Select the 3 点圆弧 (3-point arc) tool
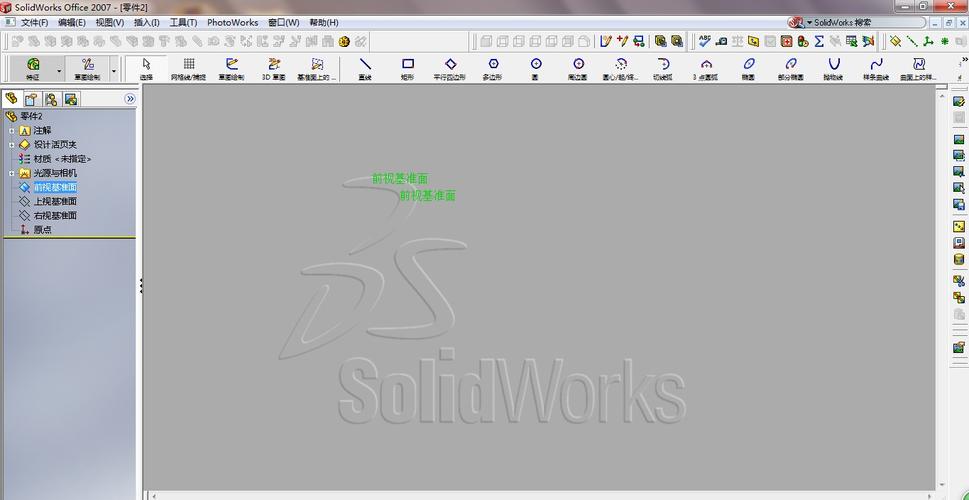 [x=706, y=68]
